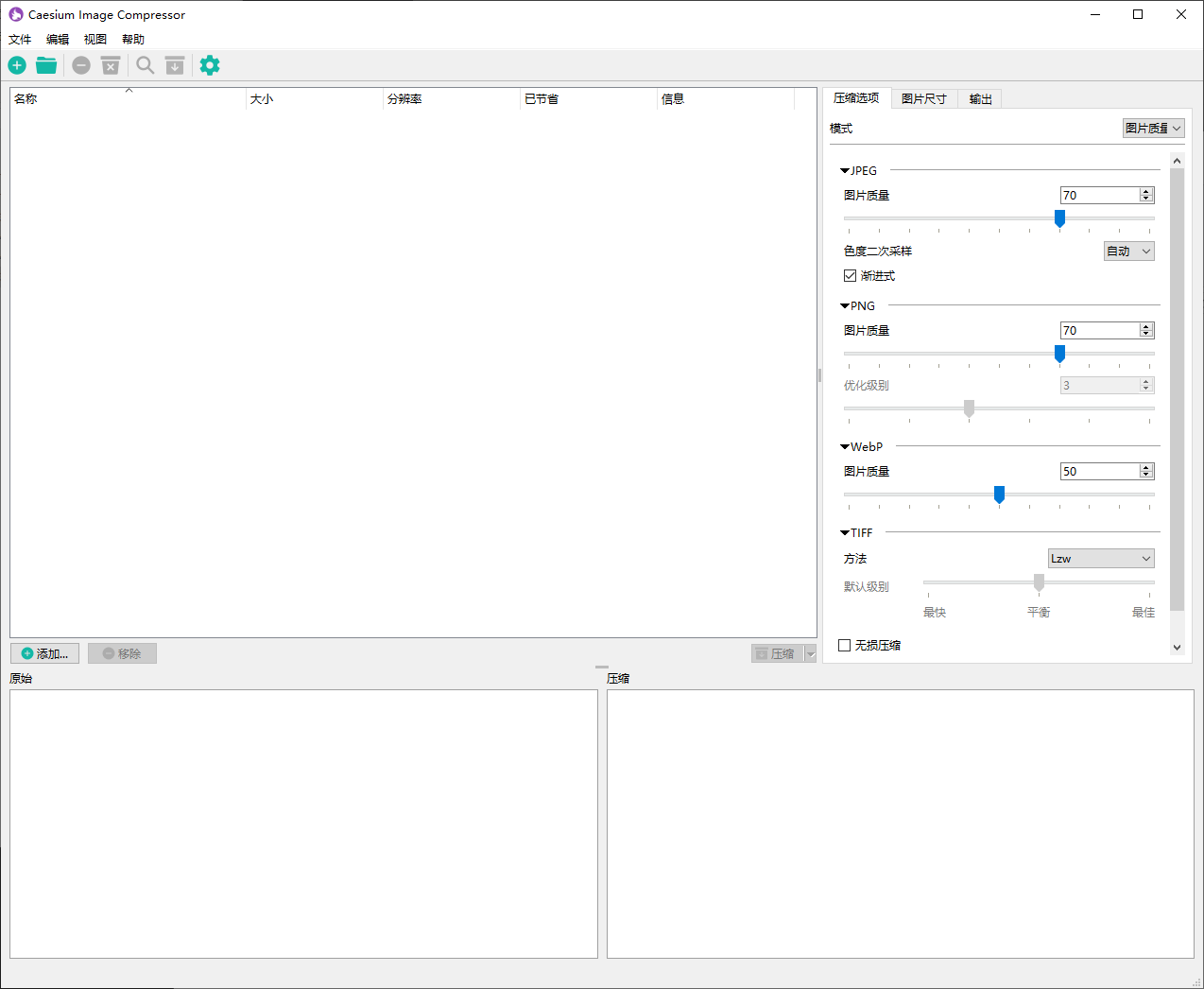Click the 原始 preview pane label
Screen dimensions: 1204x989
click(21, 679)
